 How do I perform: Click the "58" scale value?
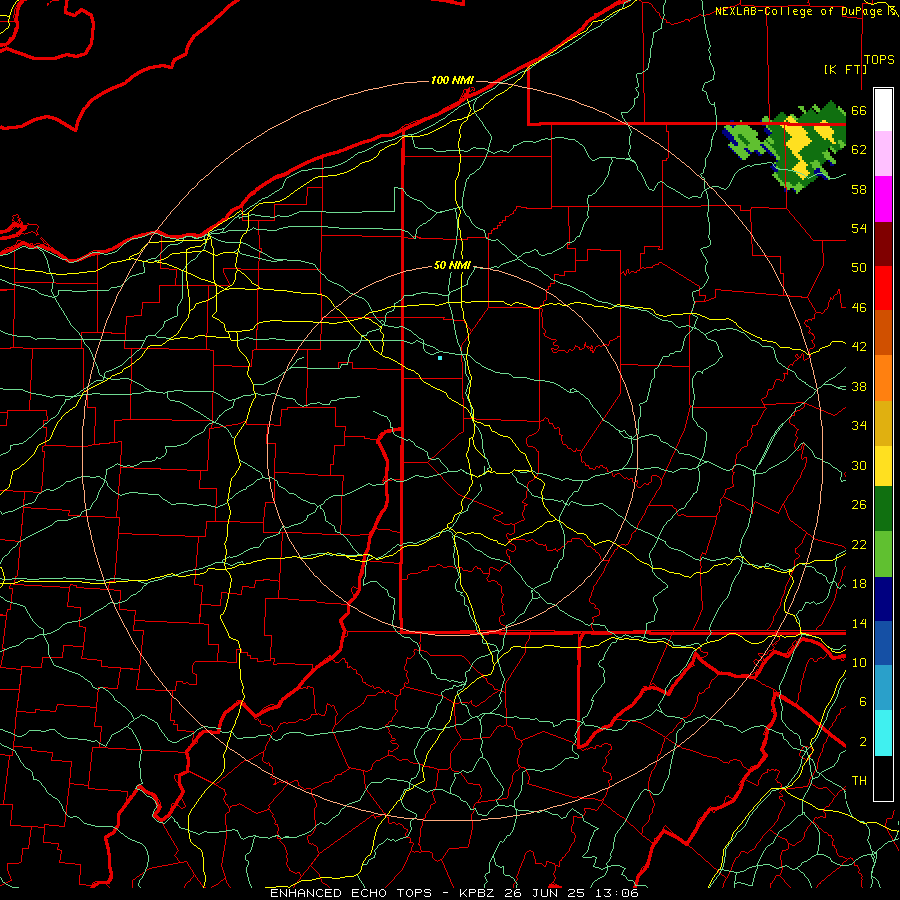[x=859, y=189]
